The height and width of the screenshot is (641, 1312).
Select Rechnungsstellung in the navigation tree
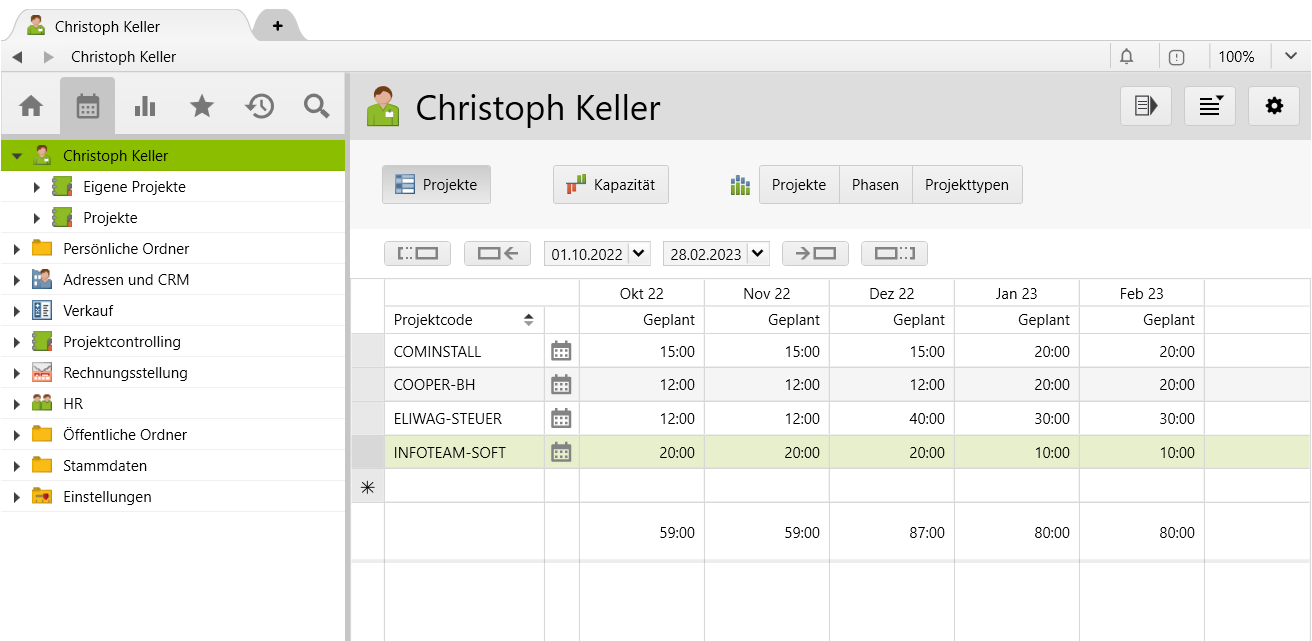point(125,373)
